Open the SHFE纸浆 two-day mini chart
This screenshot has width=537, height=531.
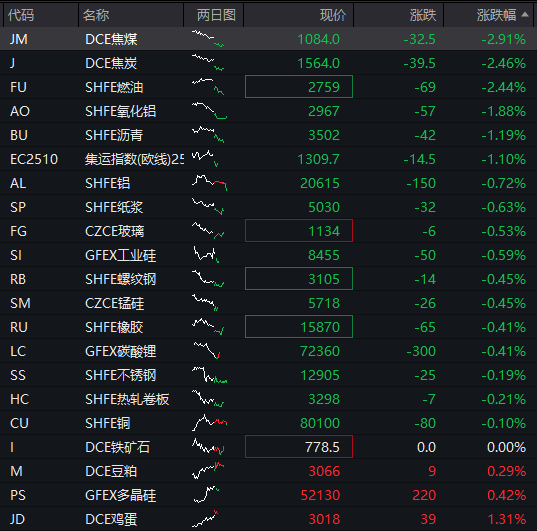click(208, 207)
